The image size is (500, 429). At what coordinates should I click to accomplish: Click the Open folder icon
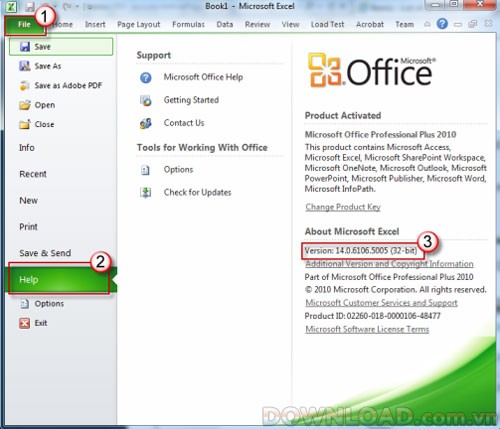pyautogui.click(x=25, y=105)
